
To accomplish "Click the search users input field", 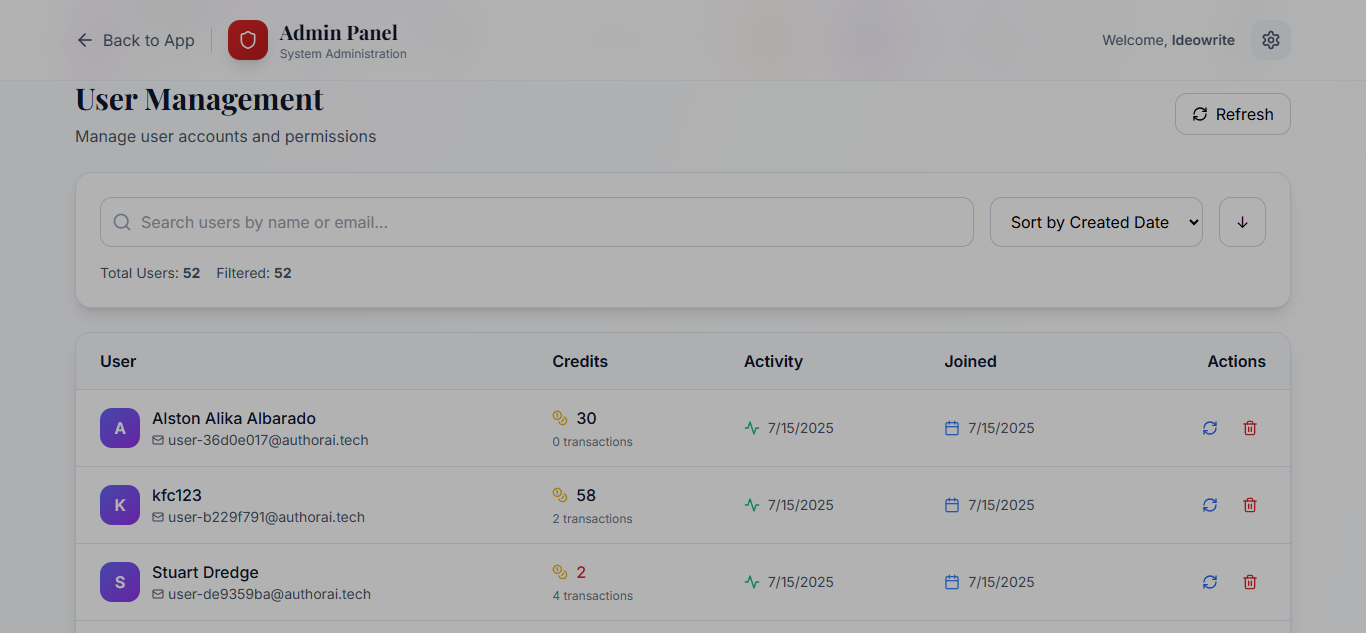I will point(537,222).
